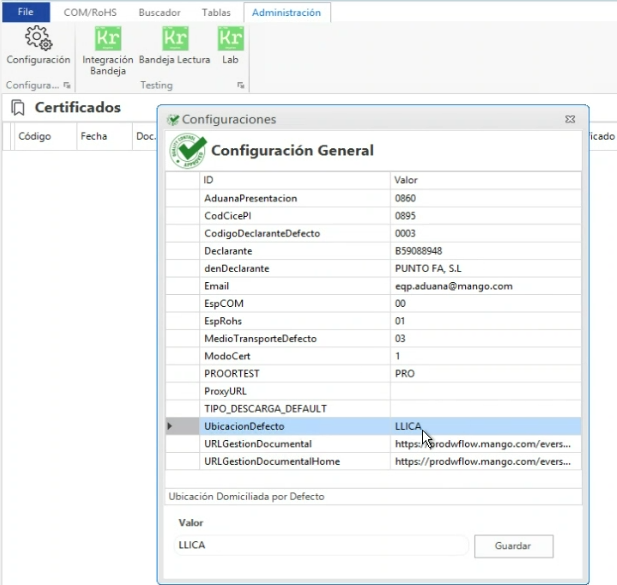This screenshot has width=617, height=585.
Task: Launch the Bandeja Lectura tool
Action: 175,40
